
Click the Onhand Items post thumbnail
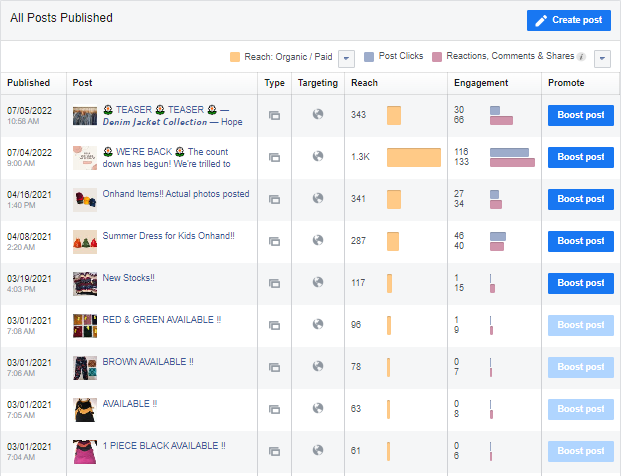coord(85,200)
